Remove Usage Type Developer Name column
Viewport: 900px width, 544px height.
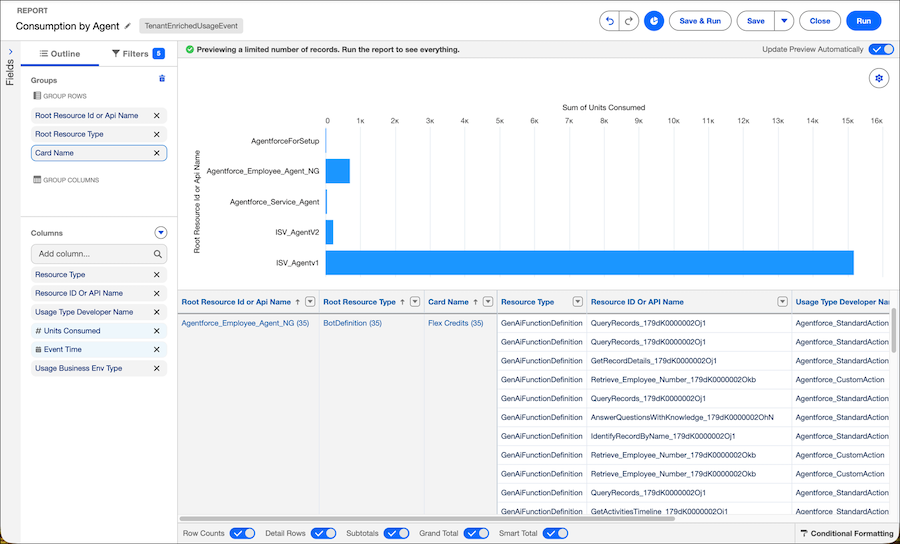click(x=157, y=312)
